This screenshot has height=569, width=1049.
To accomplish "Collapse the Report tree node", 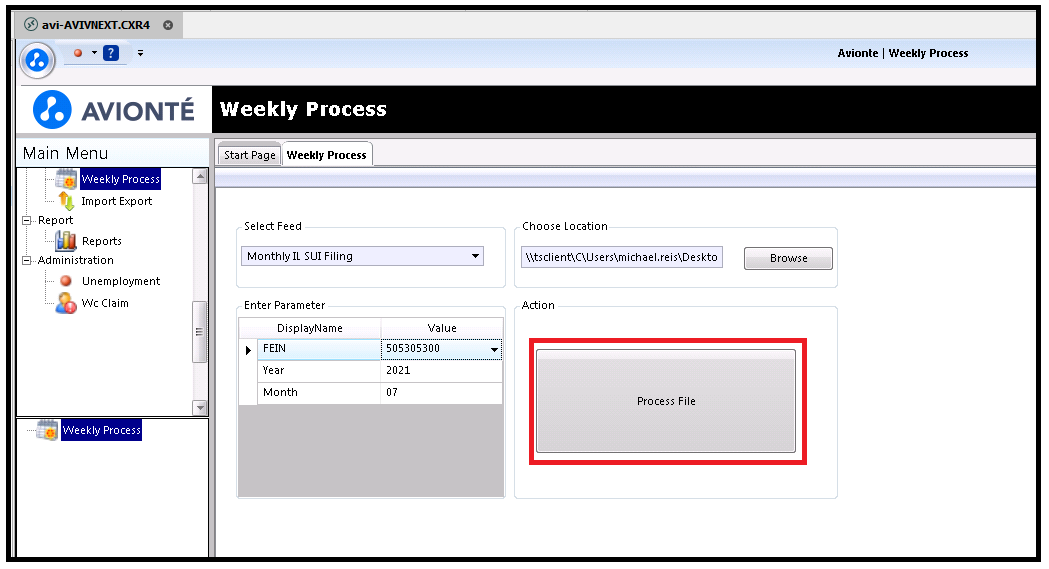I will (x=27, y=220).
